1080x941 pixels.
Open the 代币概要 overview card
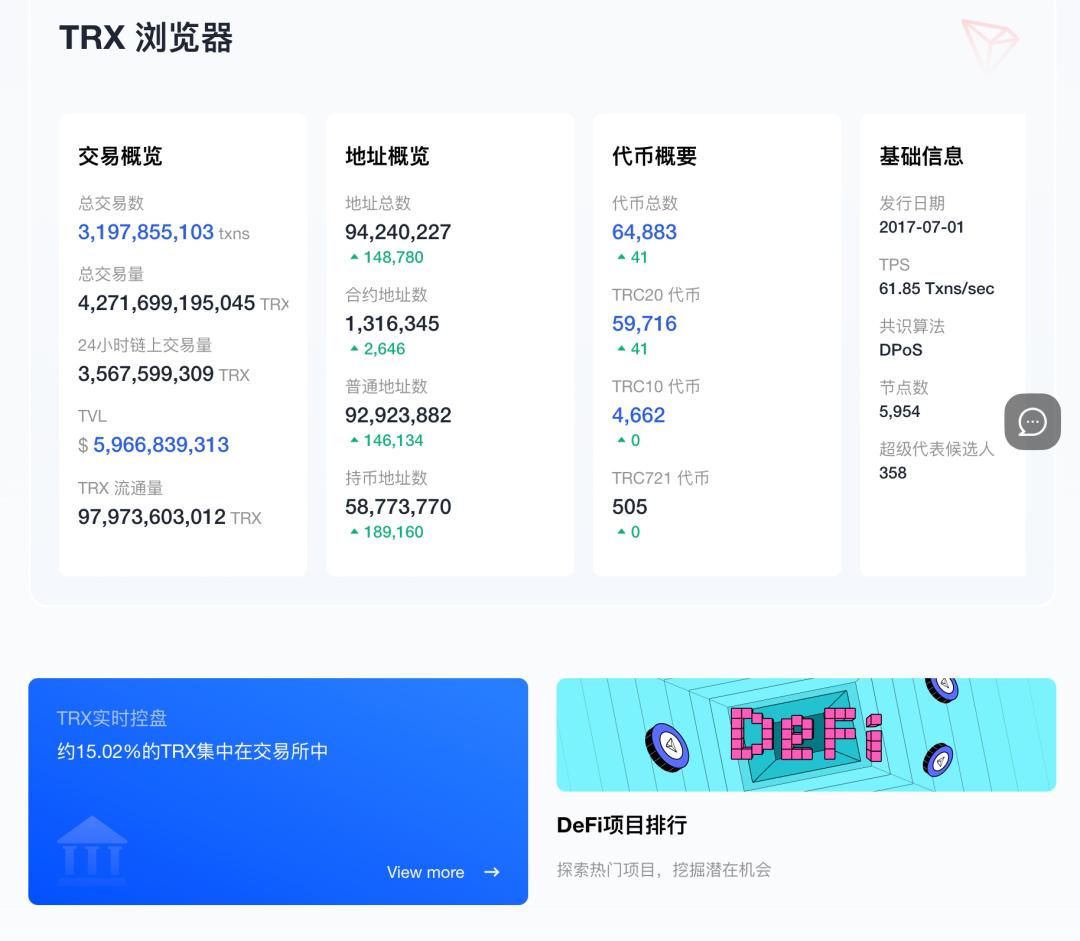click(x=655, y=156)
